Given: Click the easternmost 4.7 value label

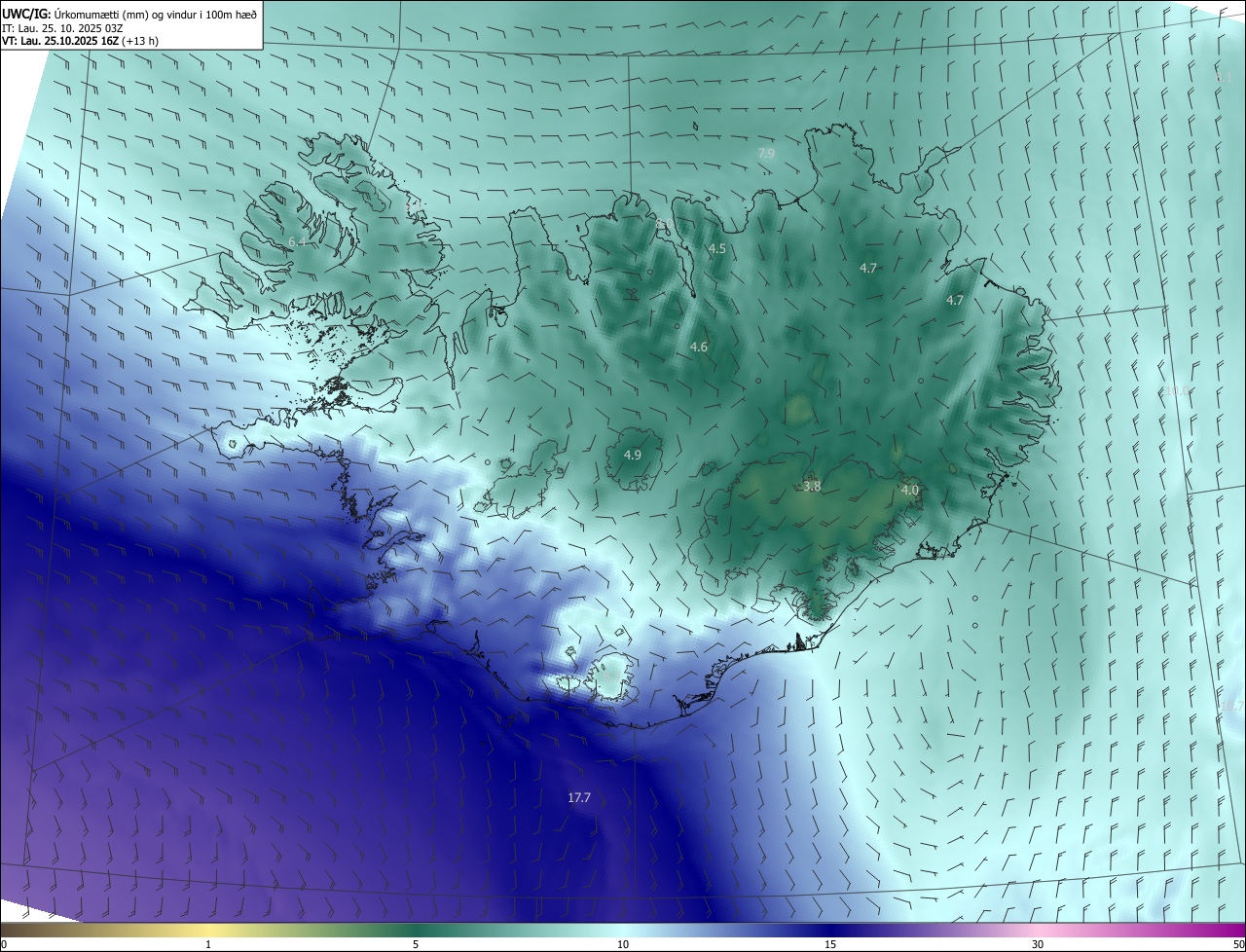Looking at the screenshot, I should tap(955, 301).
